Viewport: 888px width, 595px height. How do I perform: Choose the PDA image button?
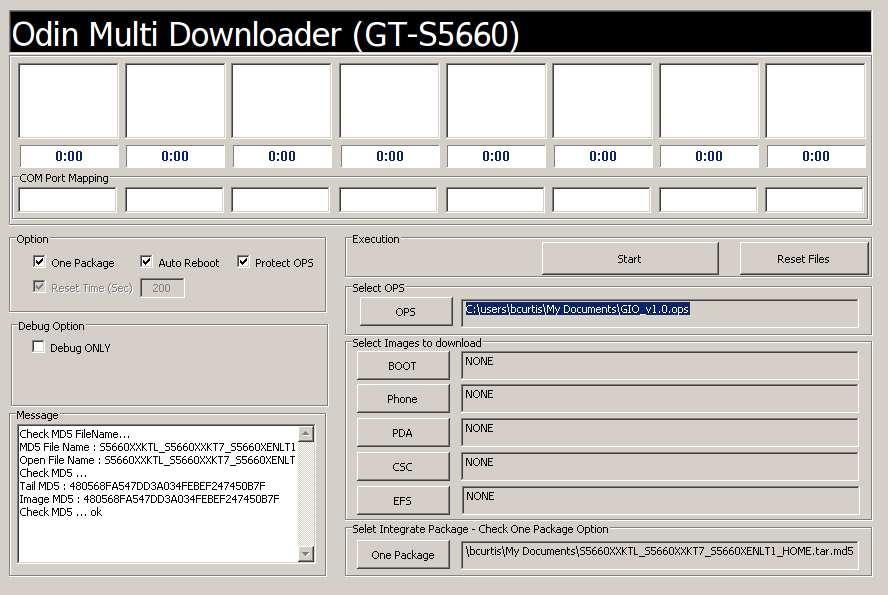point(402,433)
